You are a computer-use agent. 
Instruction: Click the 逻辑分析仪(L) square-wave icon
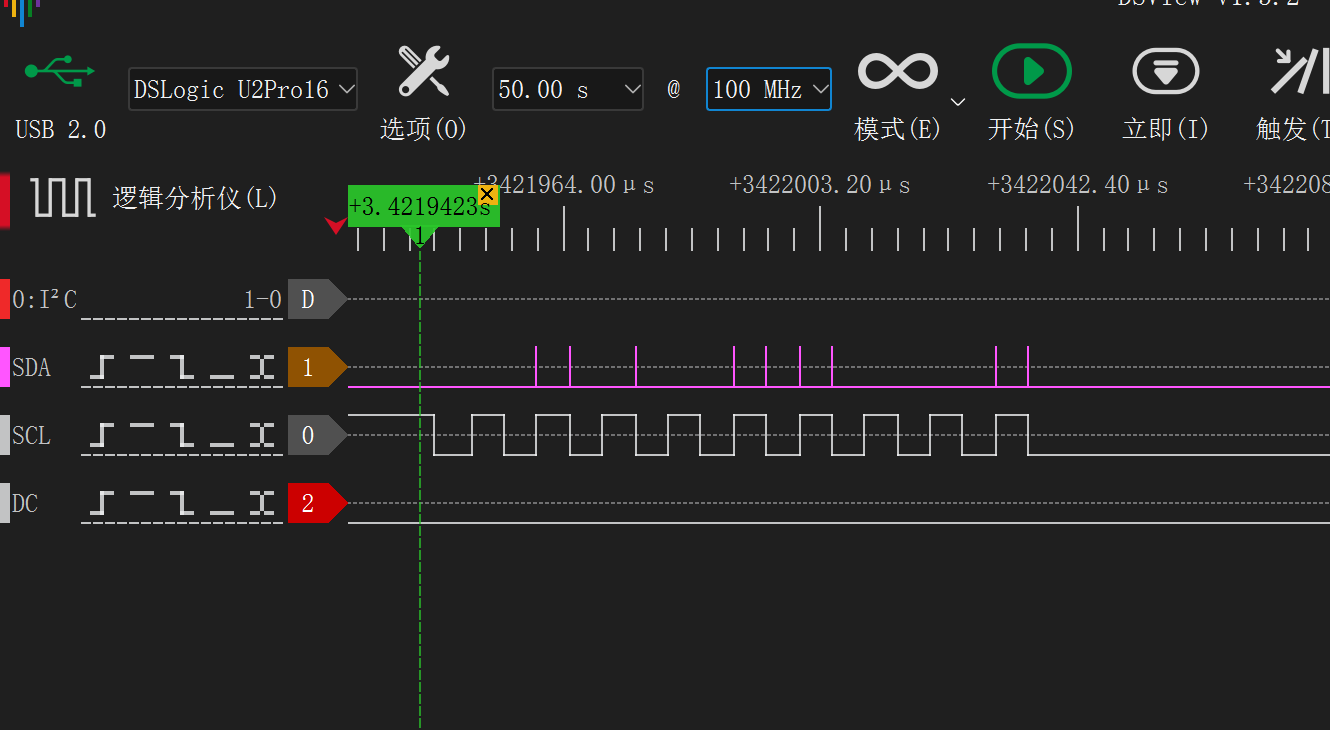[x=63, y=197]
